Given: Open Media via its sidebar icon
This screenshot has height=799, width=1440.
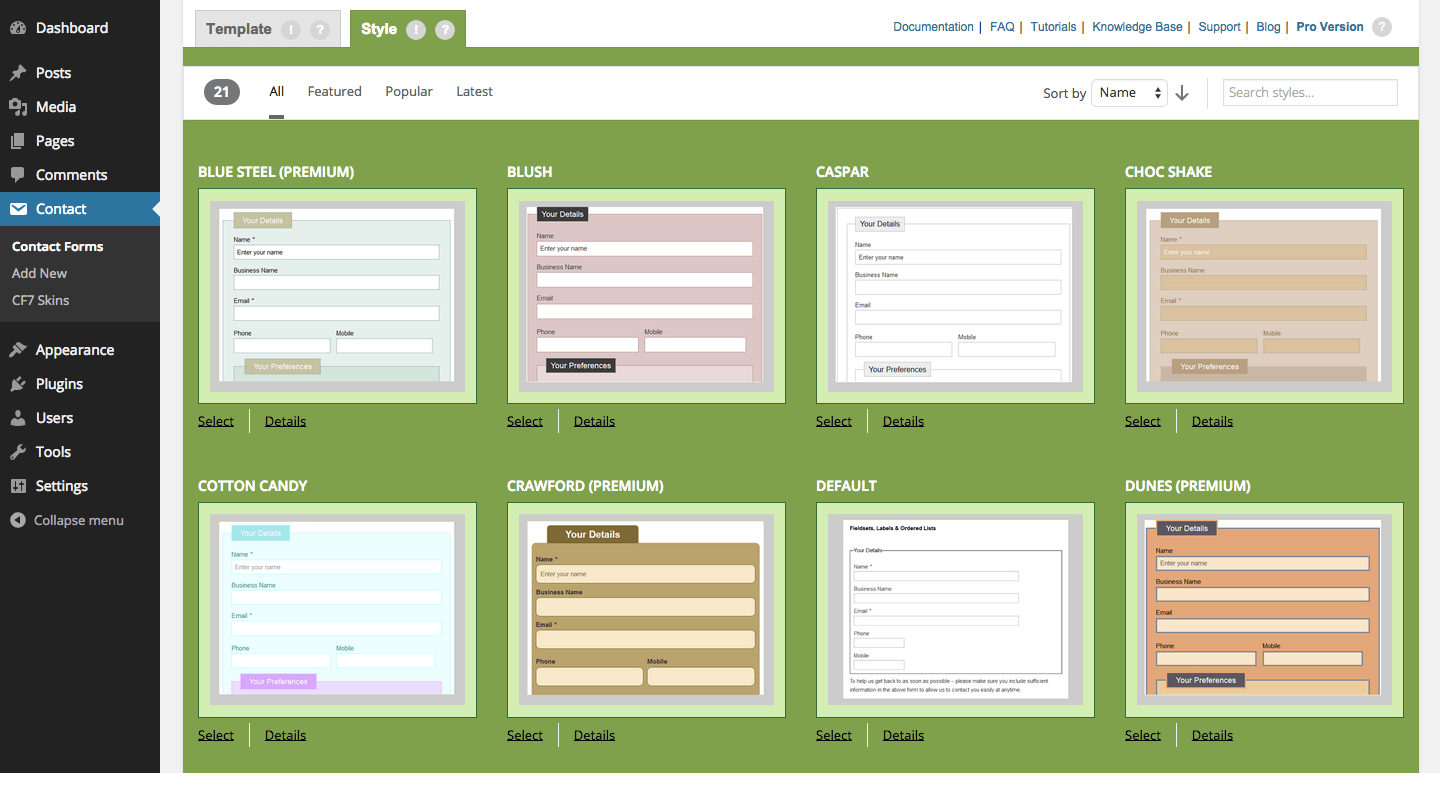Looking at the screenshot, I should (x=18, y=107).
